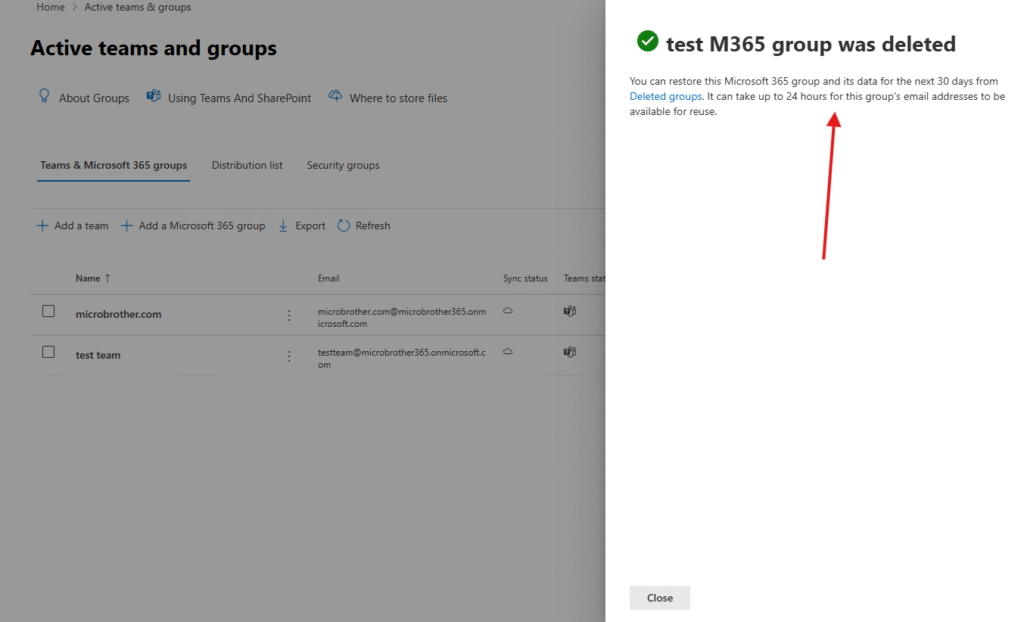This screenshot has height=622, width=1024.
Task: Click the cloud icon beside Where to store files
Action: [x=335, y=97]
